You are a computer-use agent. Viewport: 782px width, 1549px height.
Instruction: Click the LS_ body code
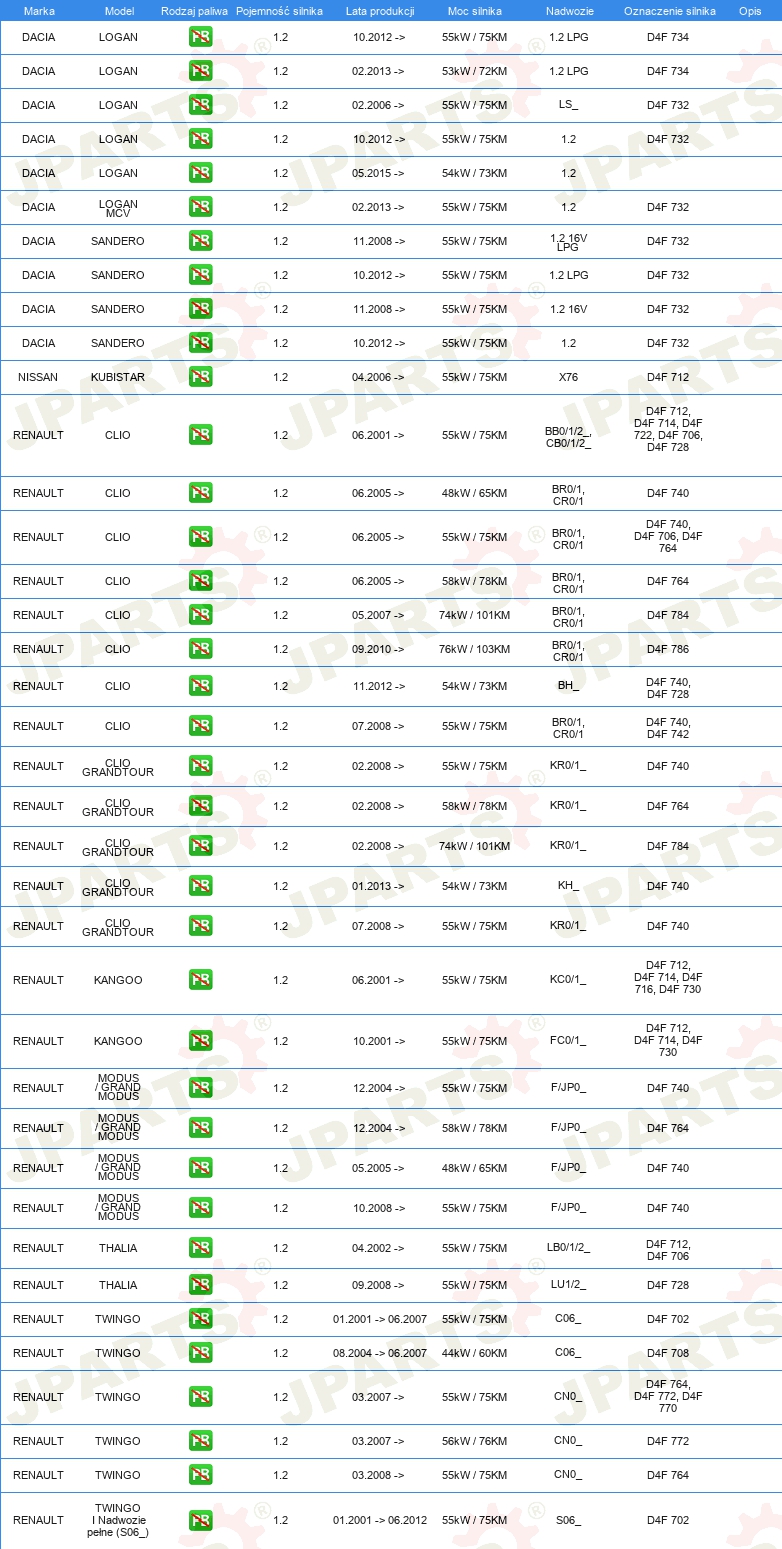(x=568, y=105)
